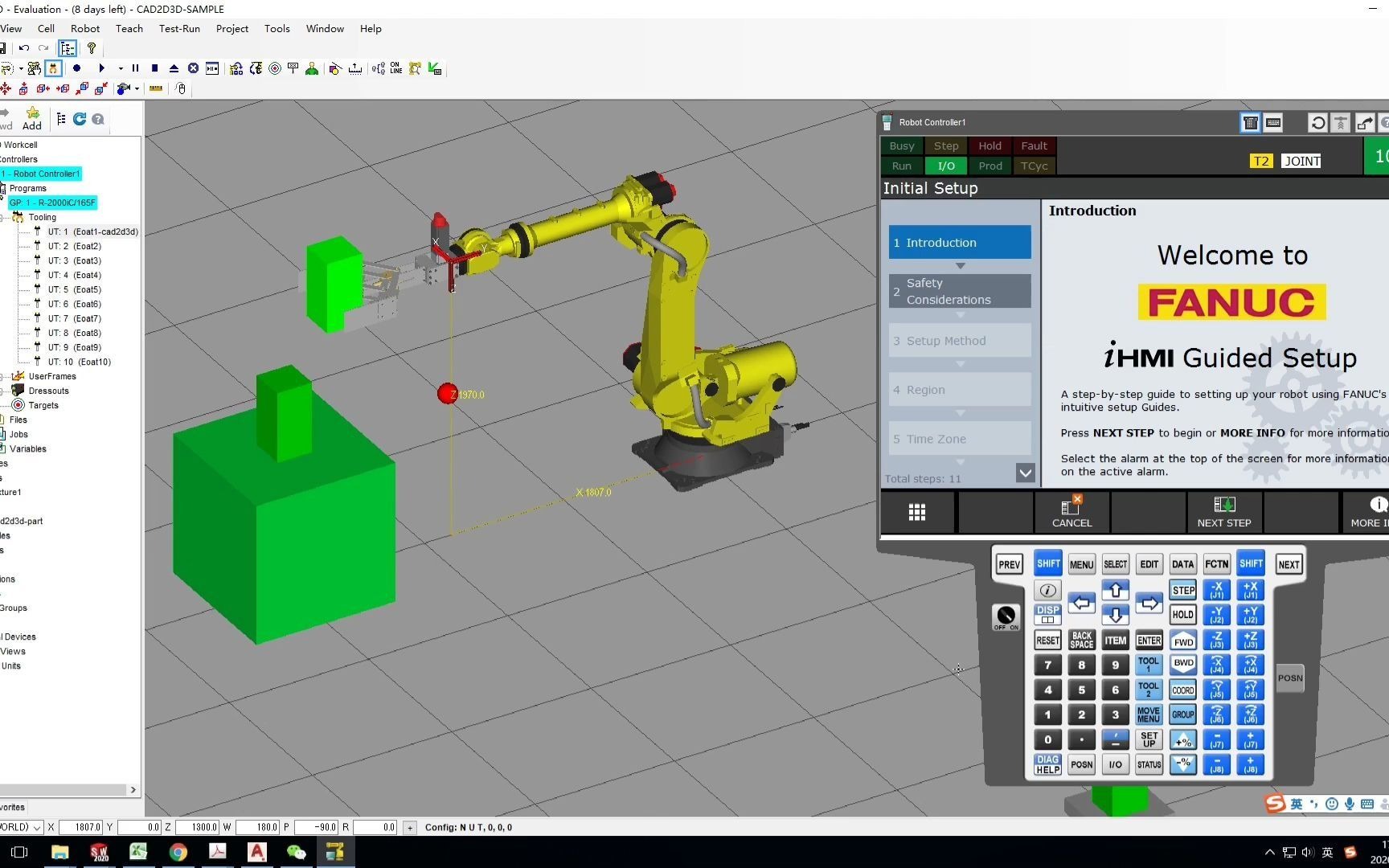Viewport: 1389px width, 868px height.
Task: Click the grey help bubble in navigator
Action: 98,119
